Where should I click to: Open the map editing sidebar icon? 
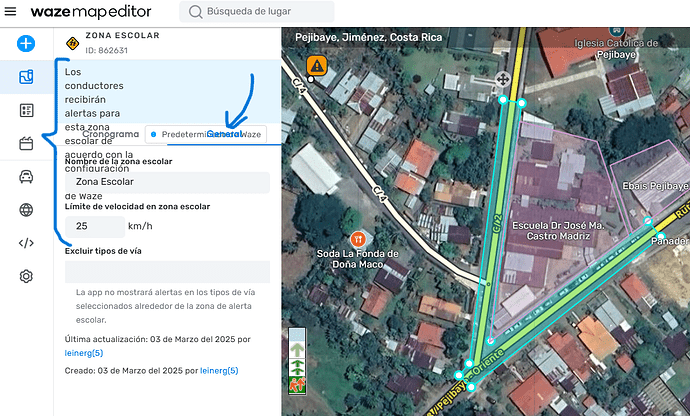[x=26, y=77]
